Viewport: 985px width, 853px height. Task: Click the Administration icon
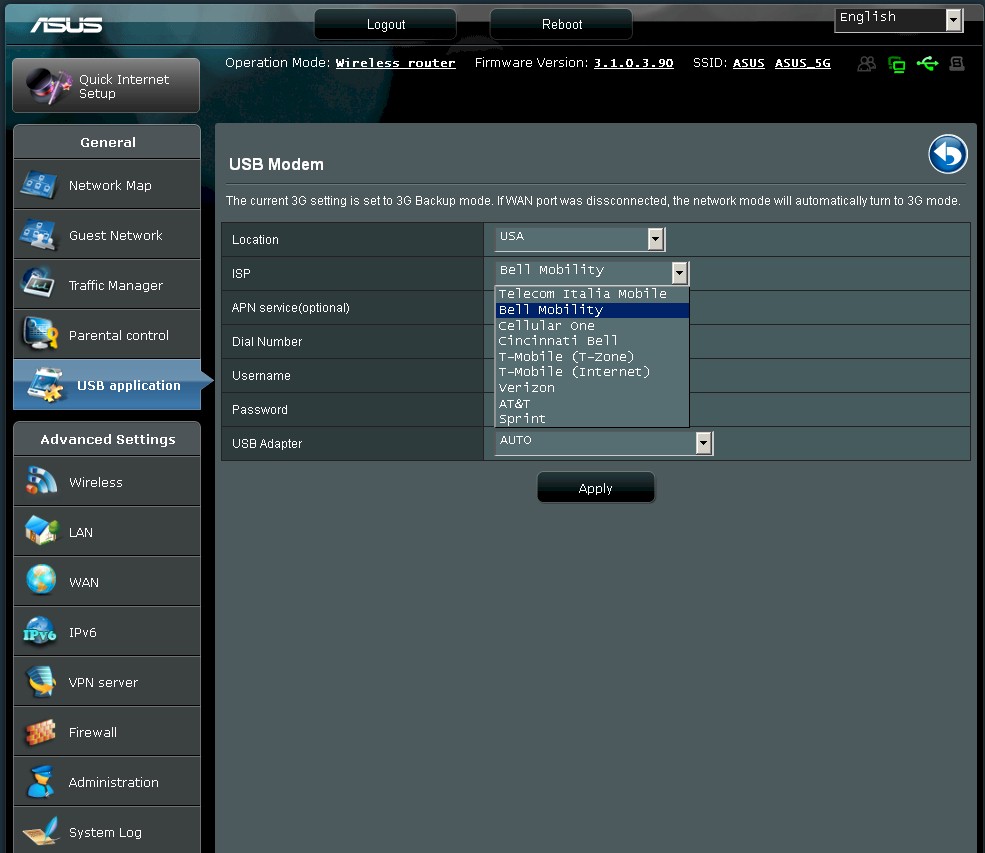(41, 782)
